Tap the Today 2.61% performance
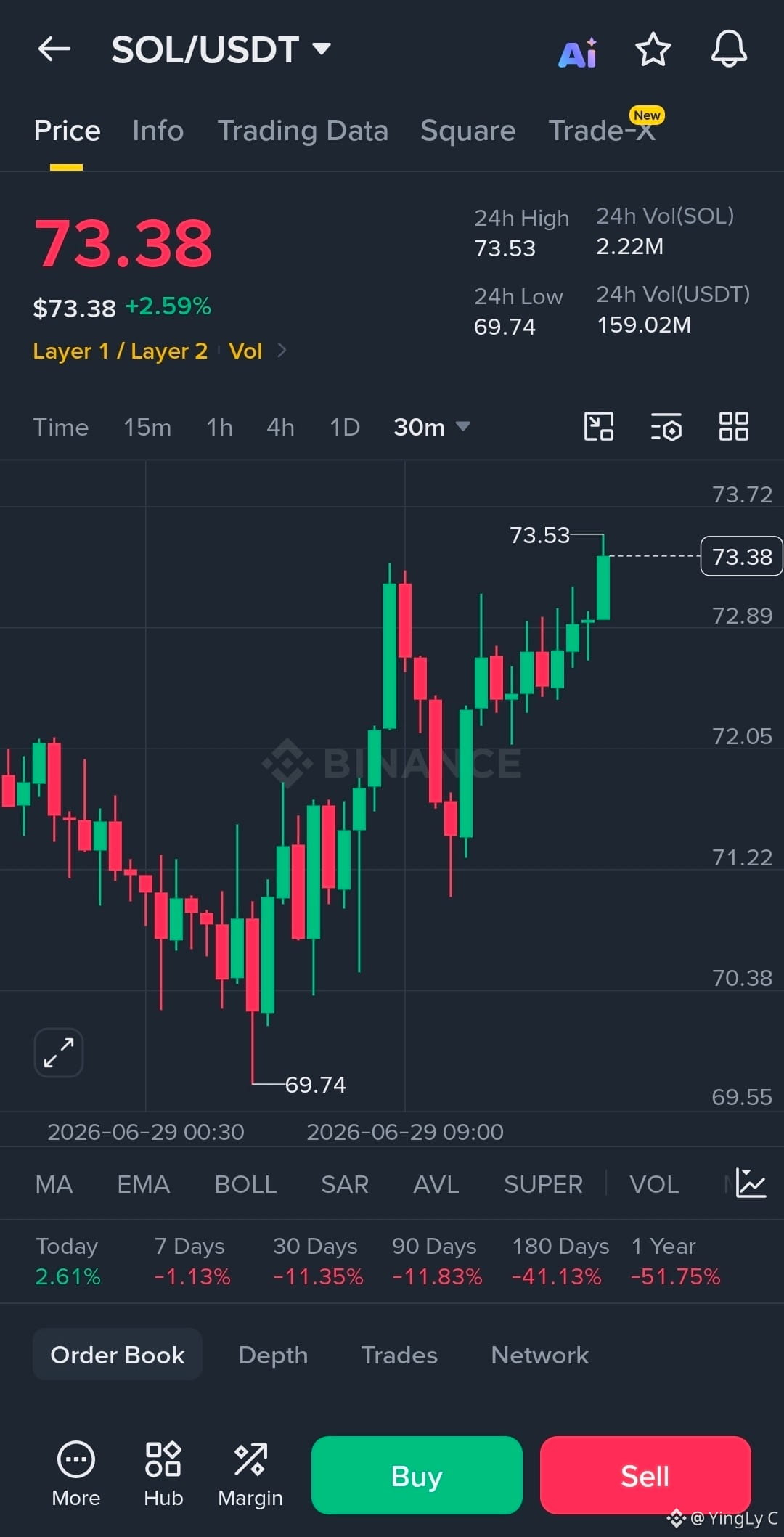Screen dimensions: 784x1537 [x=68, y=1262]
